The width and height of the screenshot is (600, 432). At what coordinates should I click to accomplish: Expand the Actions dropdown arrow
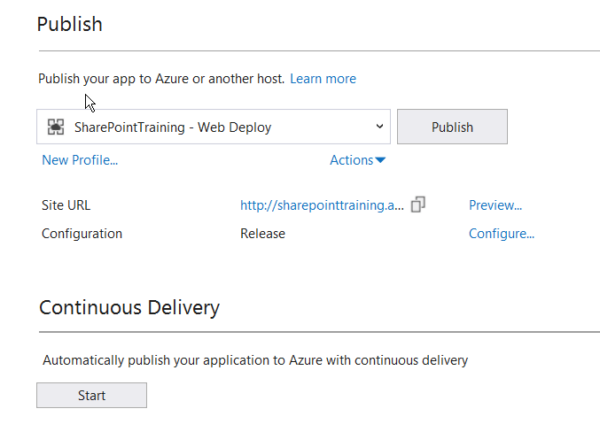pyautogui.click(x=381, y=161)
